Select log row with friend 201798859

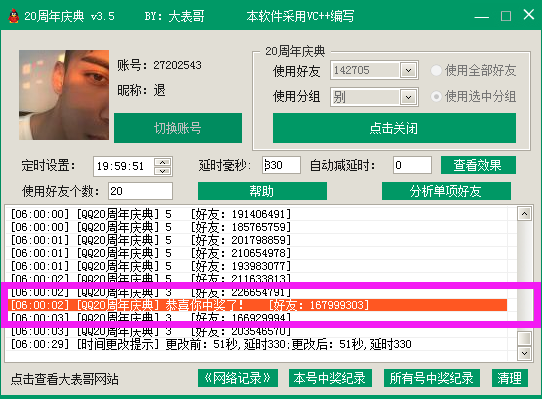(x=257, y=240)
